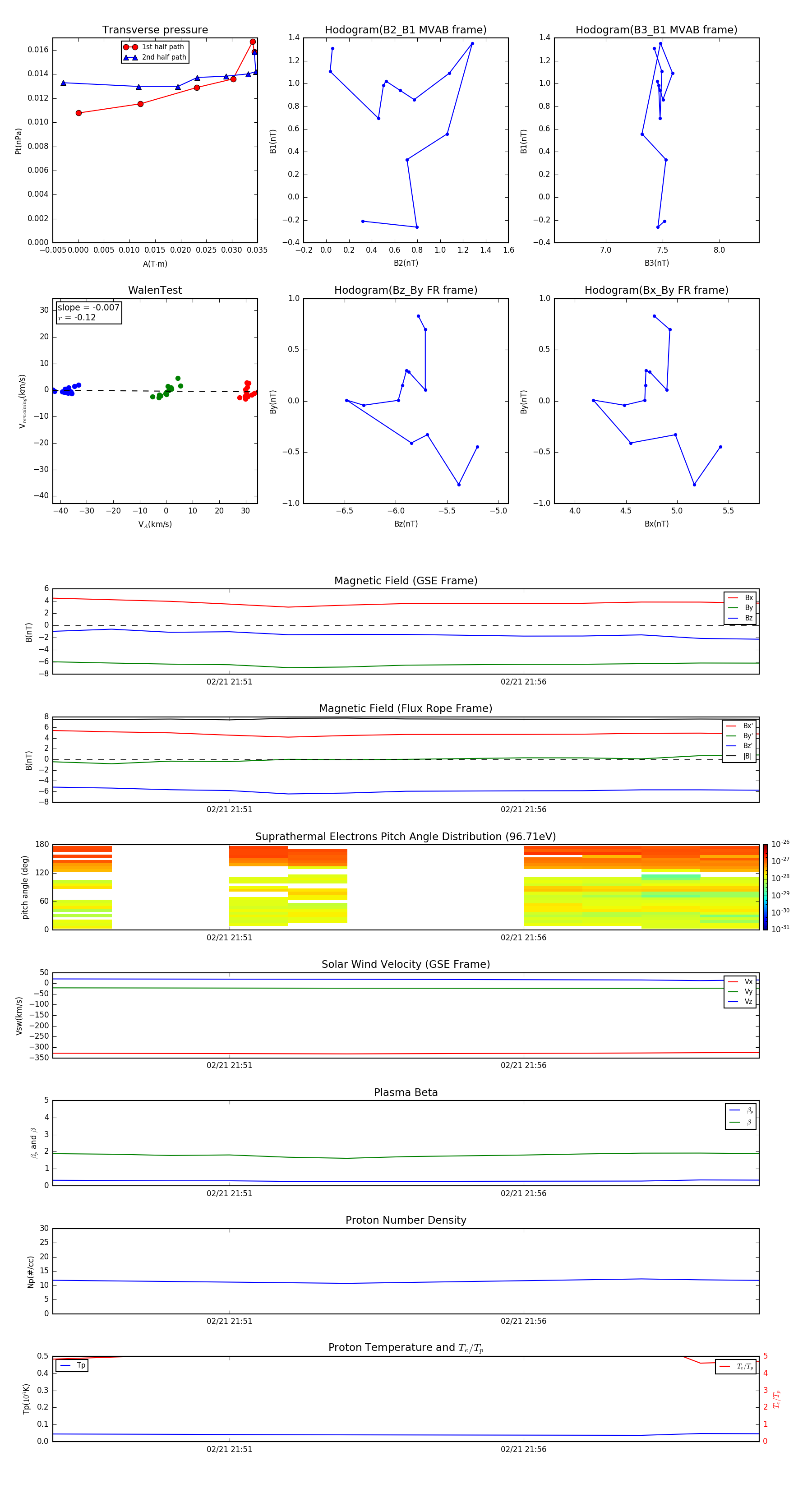The height and width of the screenshot is (1489, 812).
Task: Select the "Vy" solar wind legend entry
Action: (740, 992)
